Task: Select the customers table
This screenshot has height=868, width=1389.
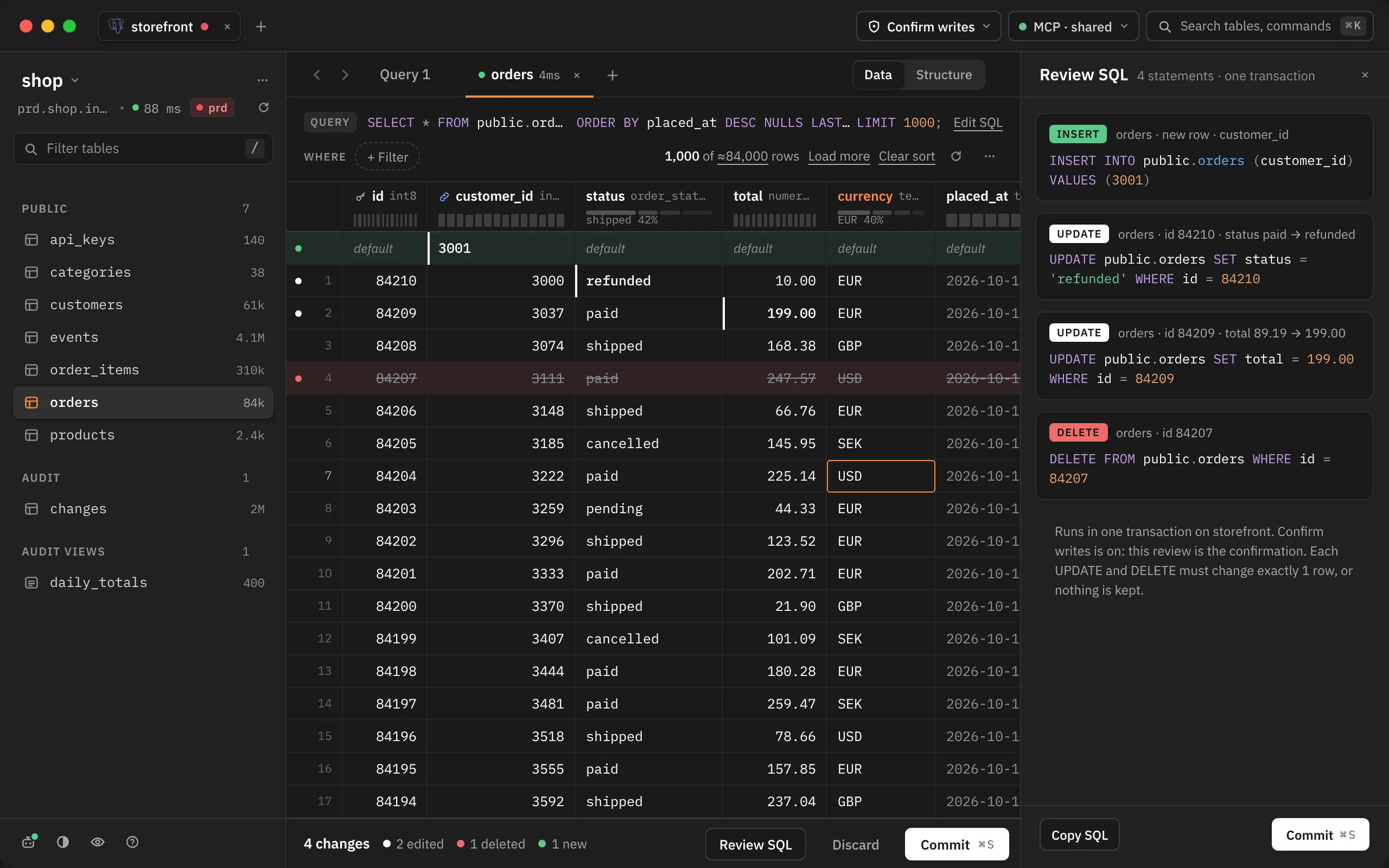Action: pos(143,305)
